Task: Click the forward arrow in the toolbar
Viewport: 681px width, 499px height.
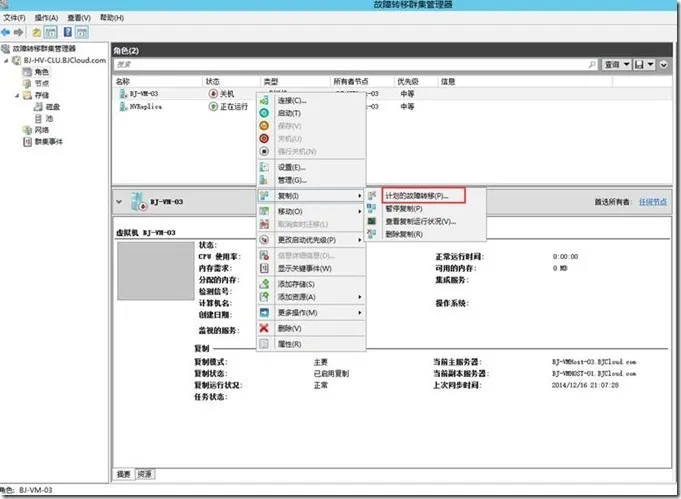Action: pos(18,32)
